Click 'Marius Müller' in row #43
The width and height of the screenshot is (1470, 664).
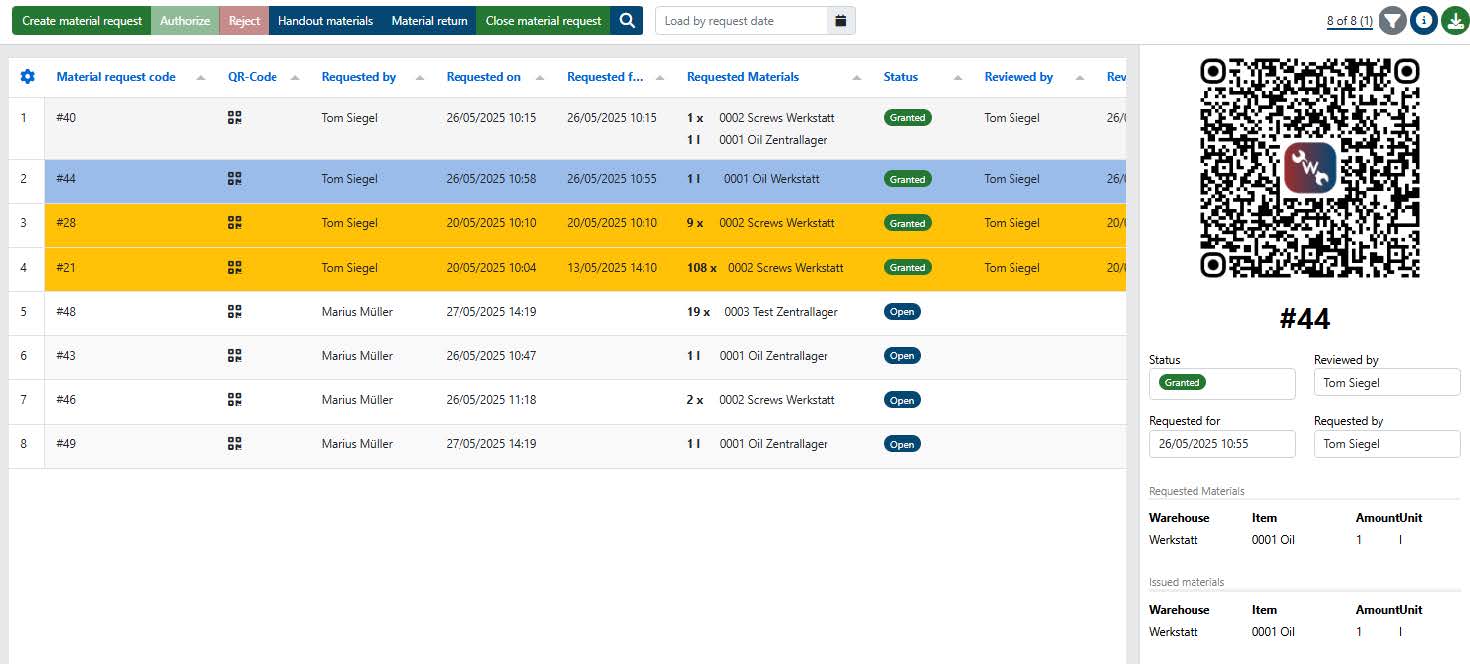357,355
